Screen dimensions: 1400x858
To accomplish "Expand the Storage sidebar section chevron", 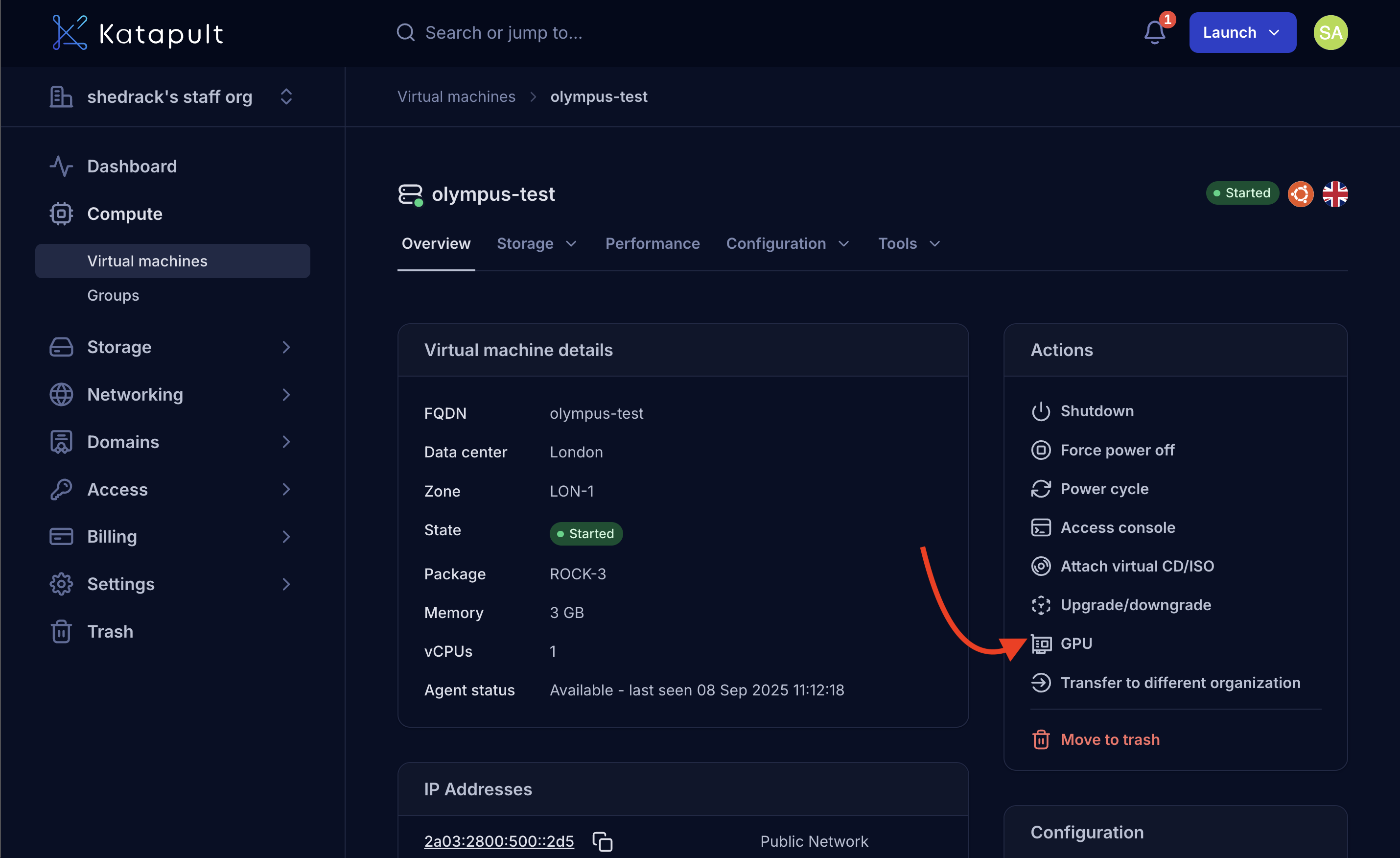I will (286, 347).
